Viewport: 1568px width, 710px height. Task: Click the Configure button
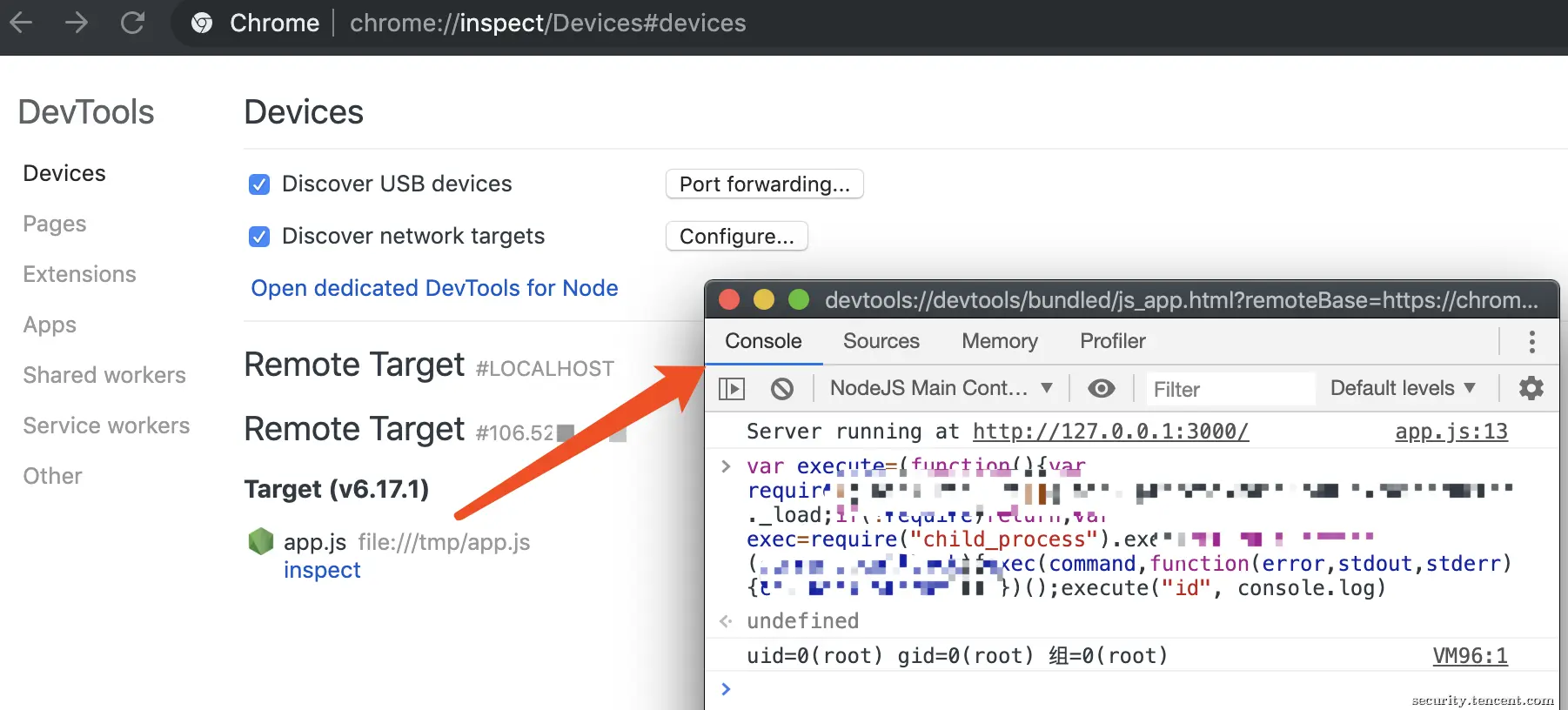(x=736, y=237)
